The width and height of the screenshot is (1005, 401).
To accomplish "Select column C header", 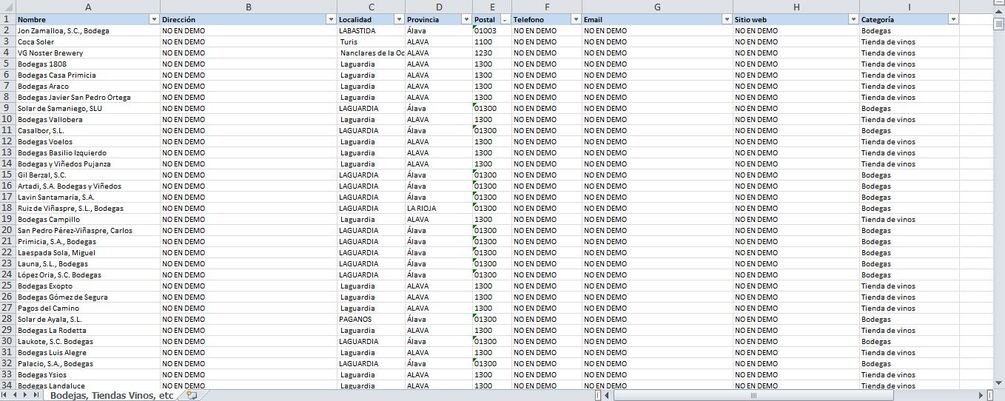I will click(371, 6).
